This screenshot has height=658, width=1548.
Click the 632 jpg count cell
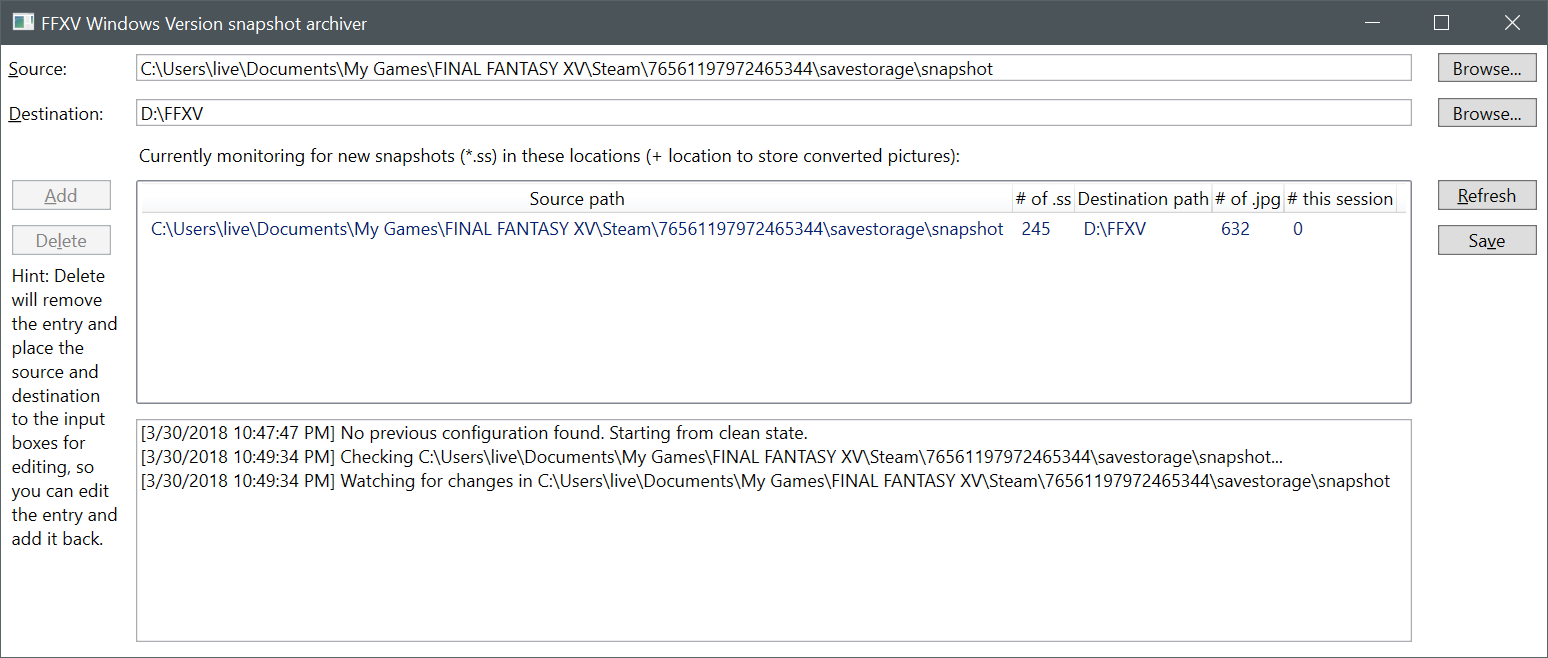(x=1235, y=229)
